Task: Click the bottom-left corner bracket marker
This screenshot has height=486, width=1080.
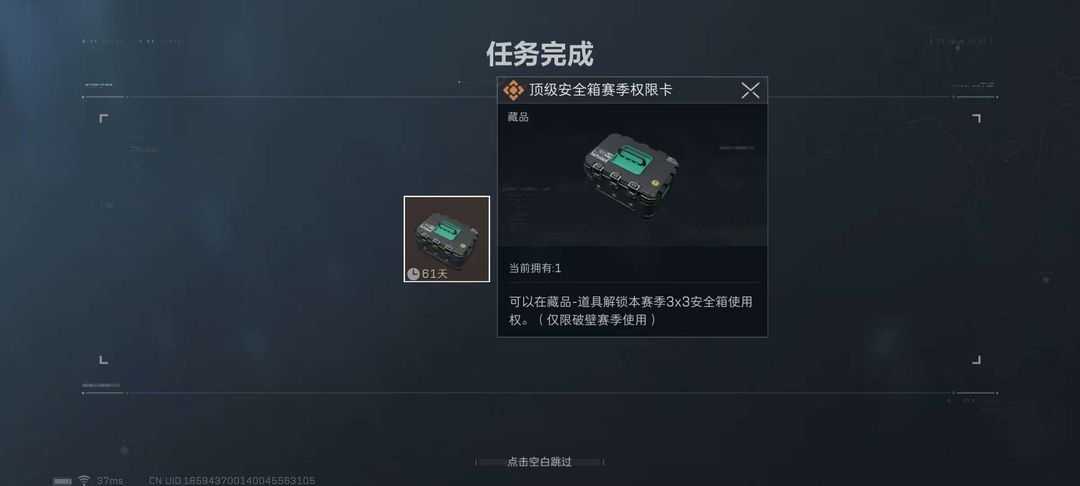Action: coord(103,359)
